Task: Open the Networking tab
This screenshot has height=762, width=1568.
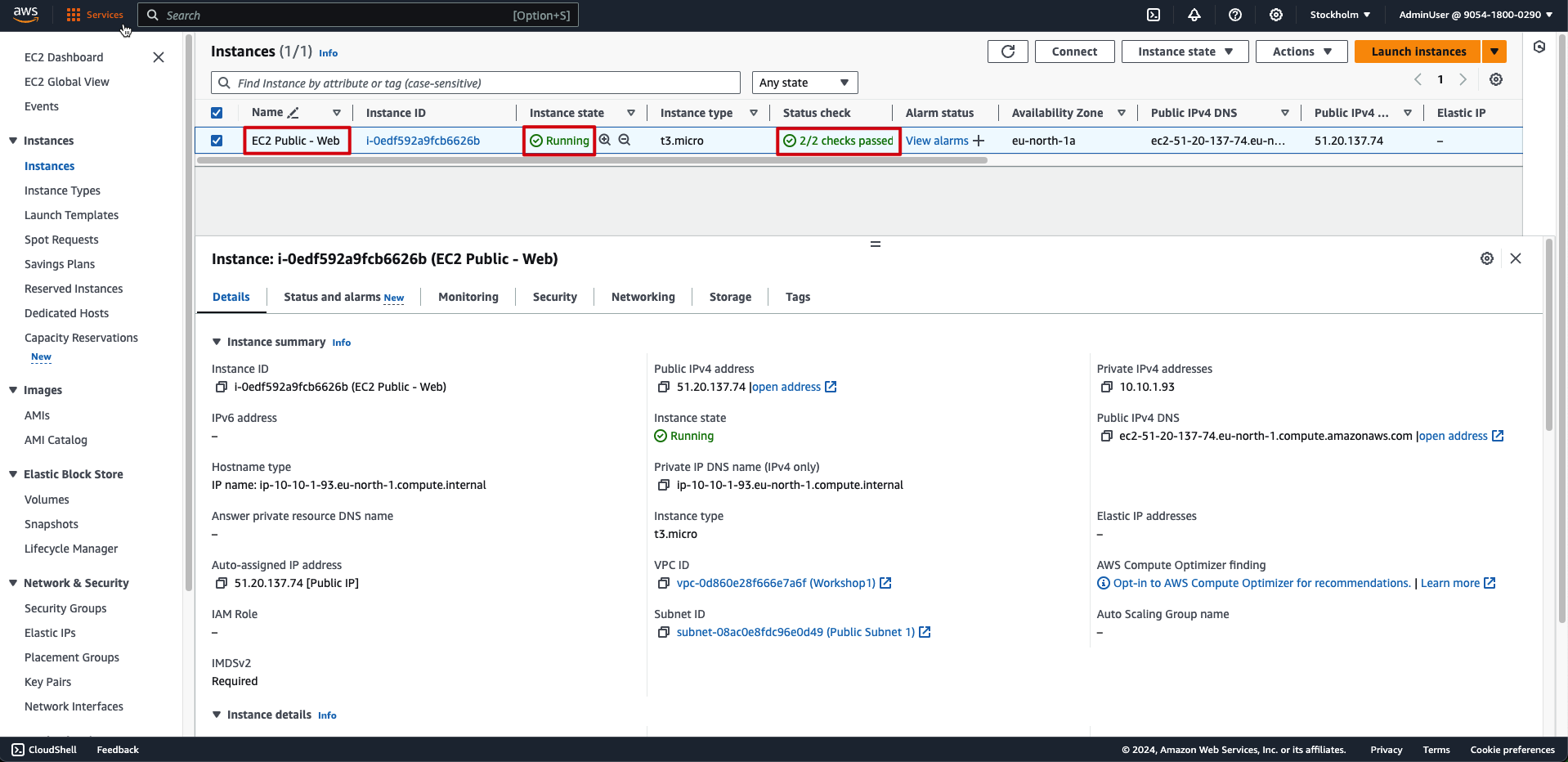Action: [x=643, y=297]
